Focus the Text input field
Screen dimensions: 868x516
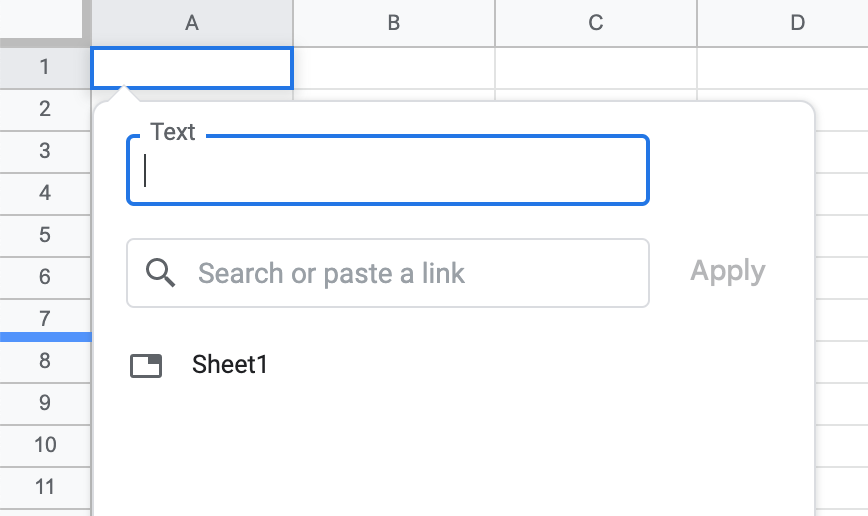(x=388, y=171)
